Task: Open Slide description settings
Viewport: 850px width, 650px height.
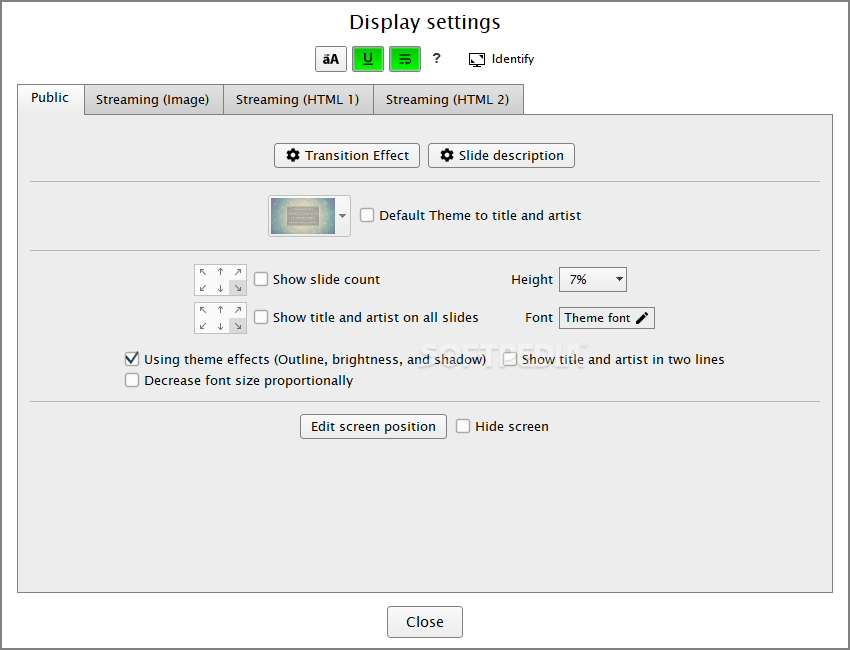Action: (x=501, y=156)
